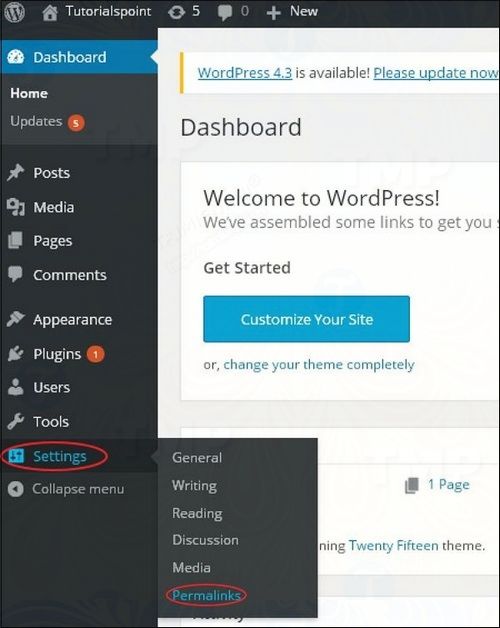Choose General in the Settings submenu
The image size is (500, 628).
[197, 457]
